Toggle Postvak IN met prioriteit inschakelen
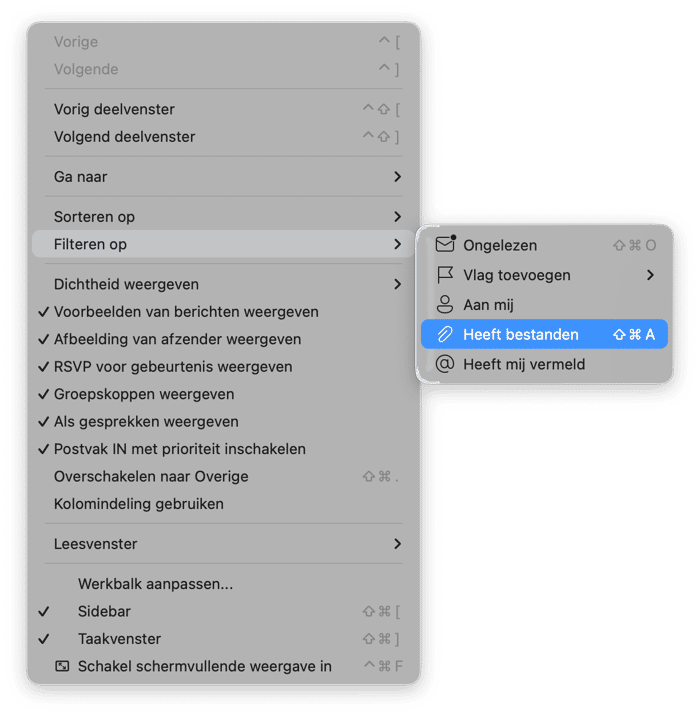This screenshot has width=700, height=716. (179, 449)
